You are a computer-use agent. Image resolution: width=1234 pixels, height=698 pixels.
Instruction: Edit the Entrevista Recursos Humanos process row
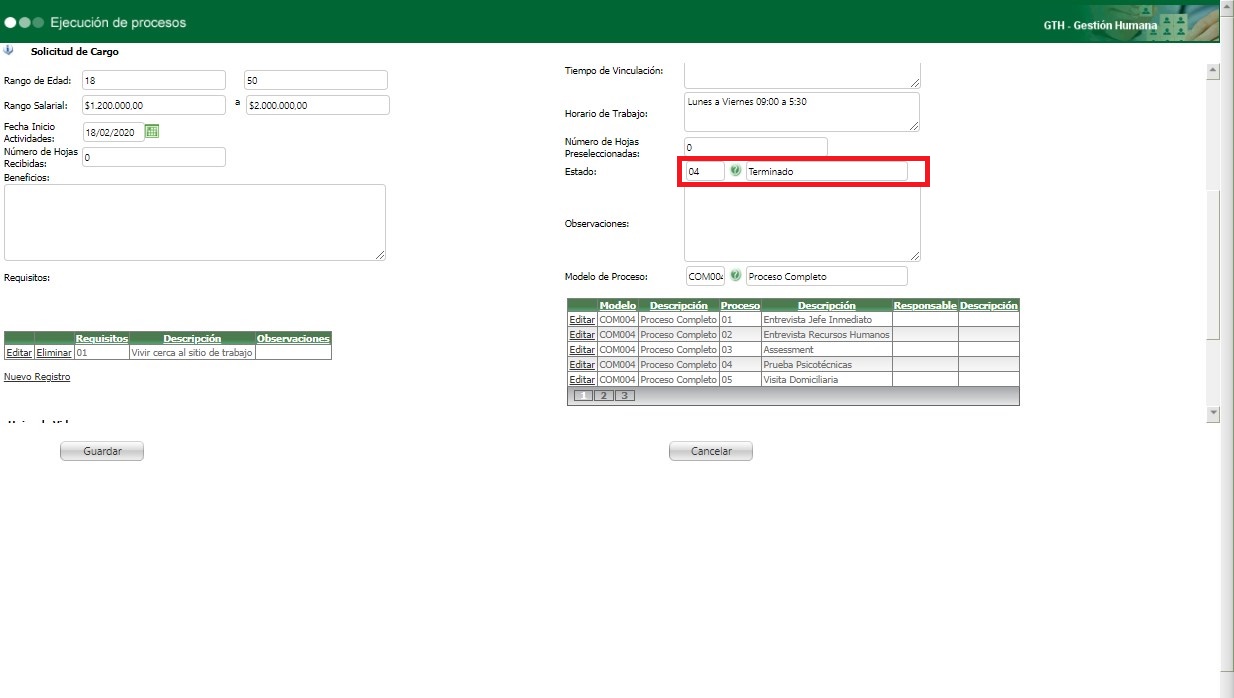pyautogui.click(x=582, y=335)
